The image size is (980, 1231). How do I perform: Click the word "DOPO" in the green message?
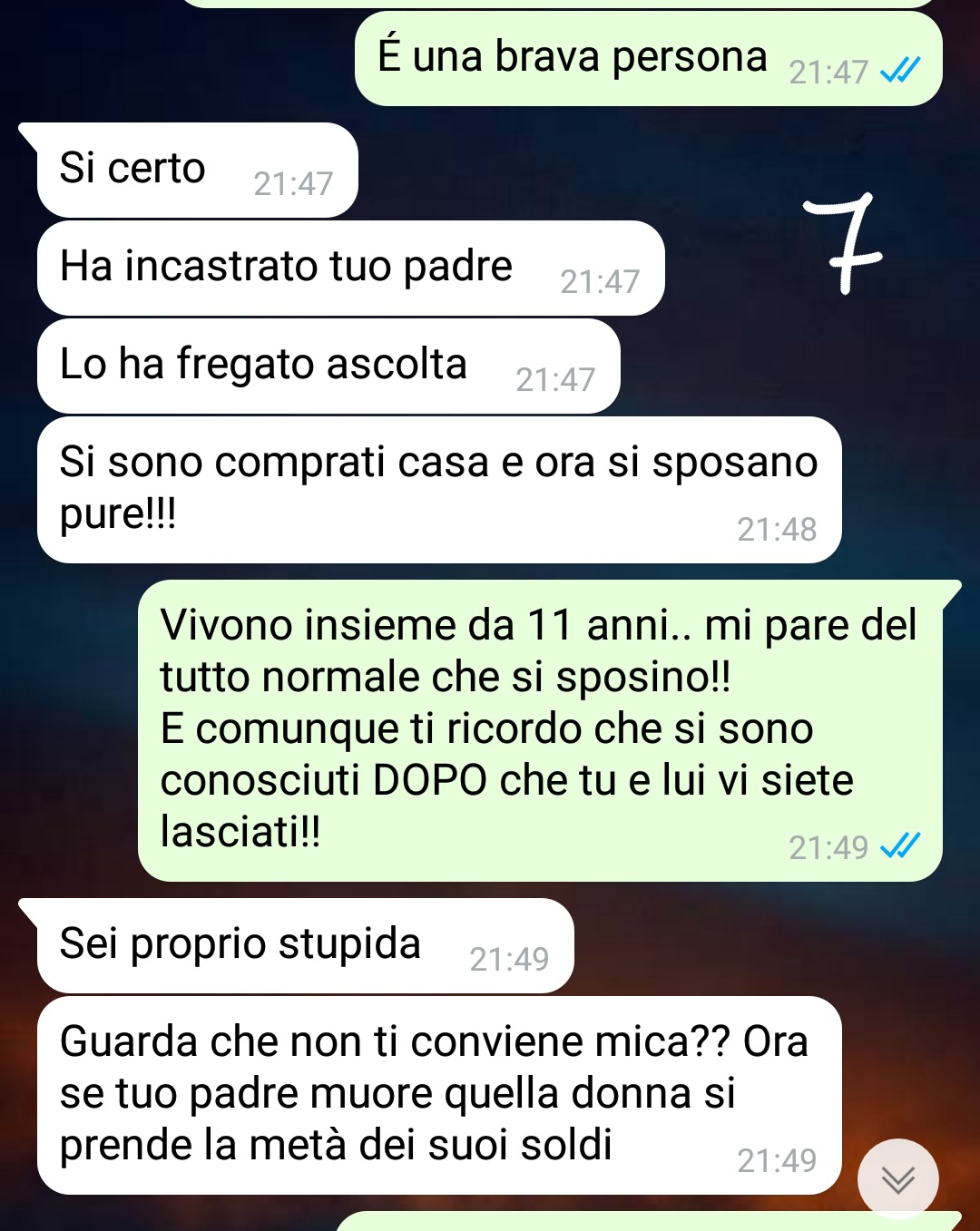click(x=430, y=780)
